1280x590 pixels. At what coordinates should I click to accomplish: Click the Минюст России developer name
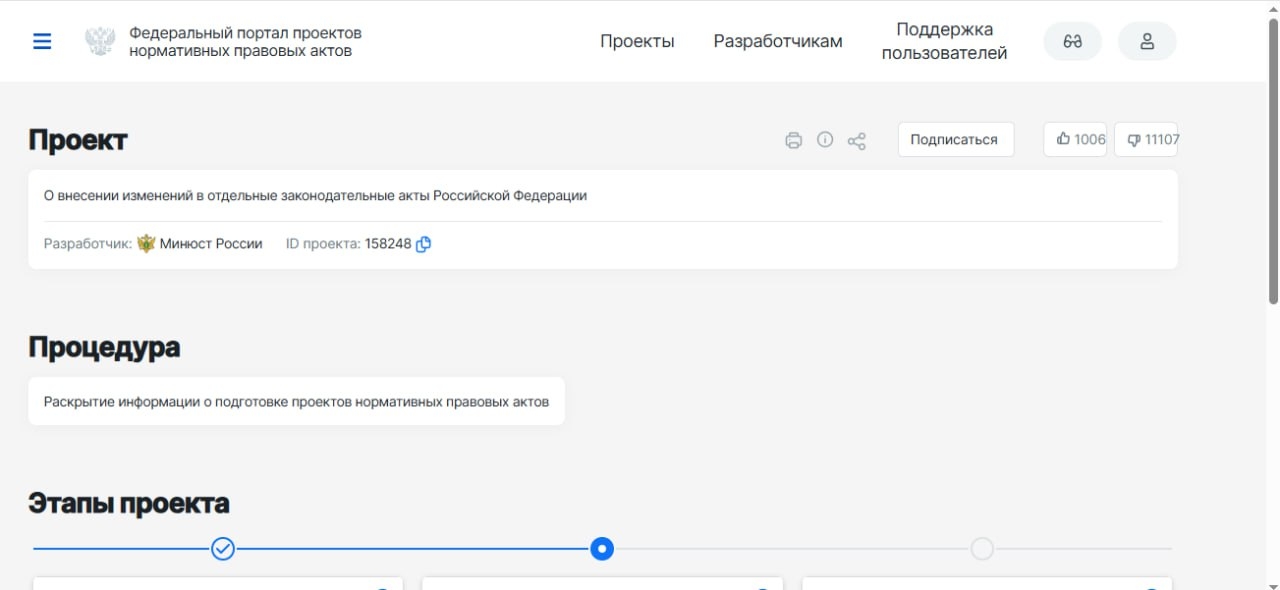pos(211,243)
